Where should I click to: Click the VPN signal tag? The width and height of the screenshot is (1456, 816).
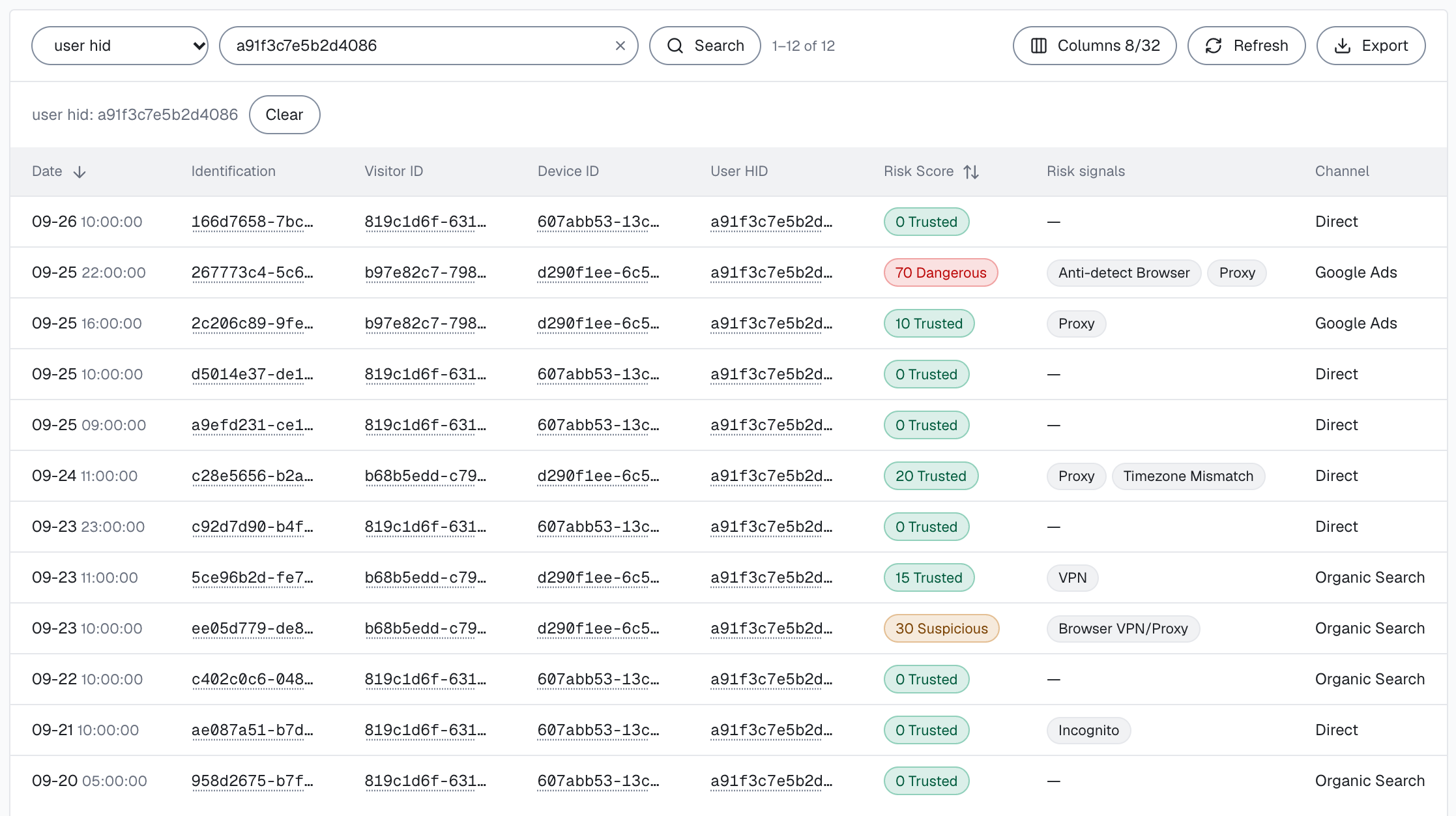(1072, 577)
